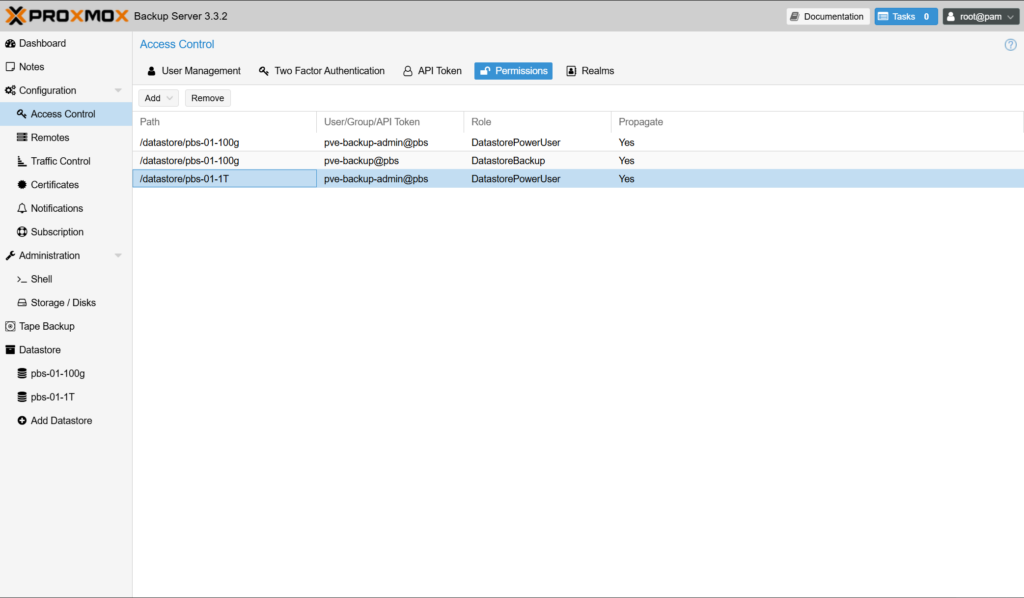1024x598 pixels.
Task: Click the Remove button
Action: click(207, 98)
